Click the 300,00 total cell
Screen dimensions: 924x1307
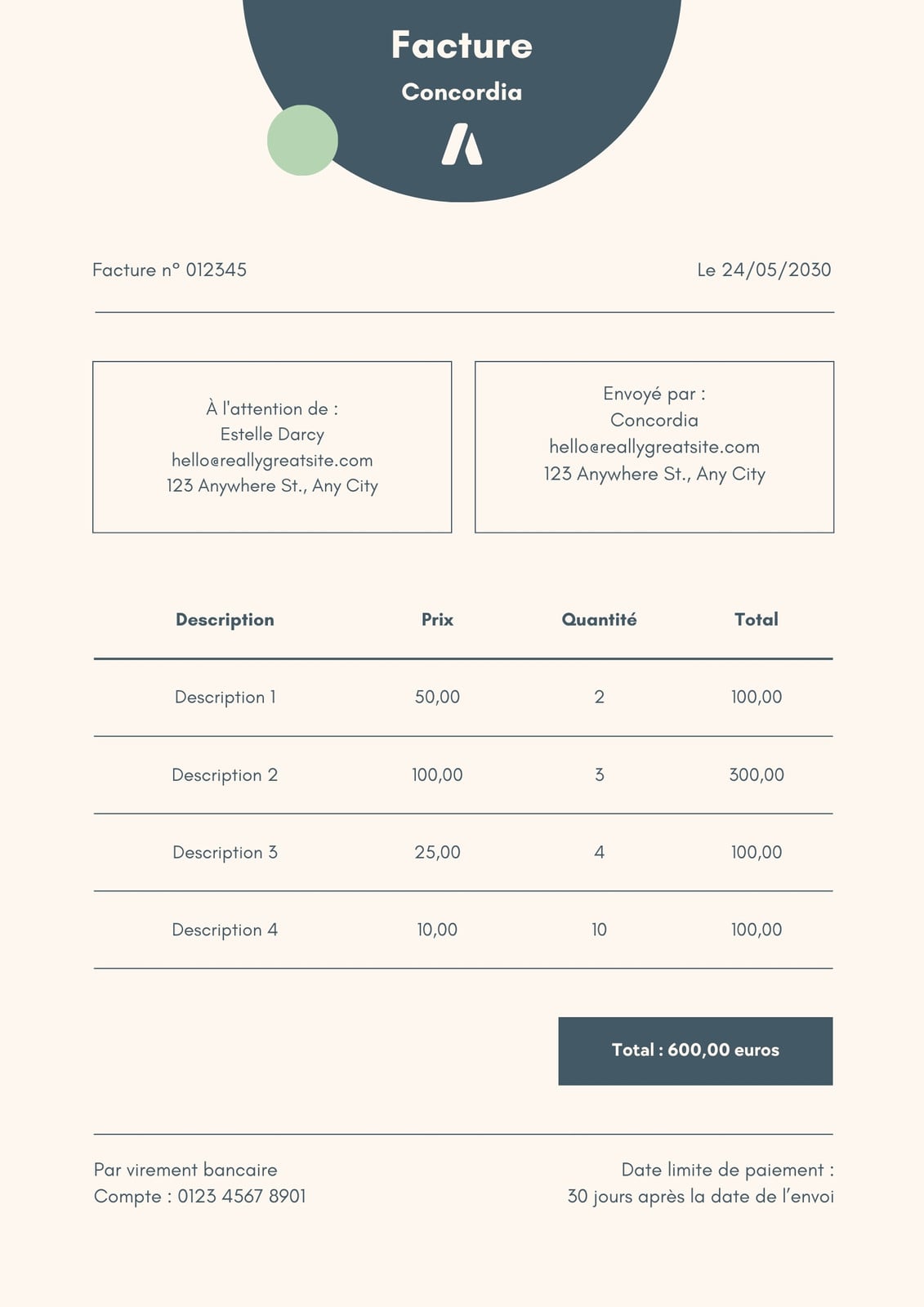point(757,774)
